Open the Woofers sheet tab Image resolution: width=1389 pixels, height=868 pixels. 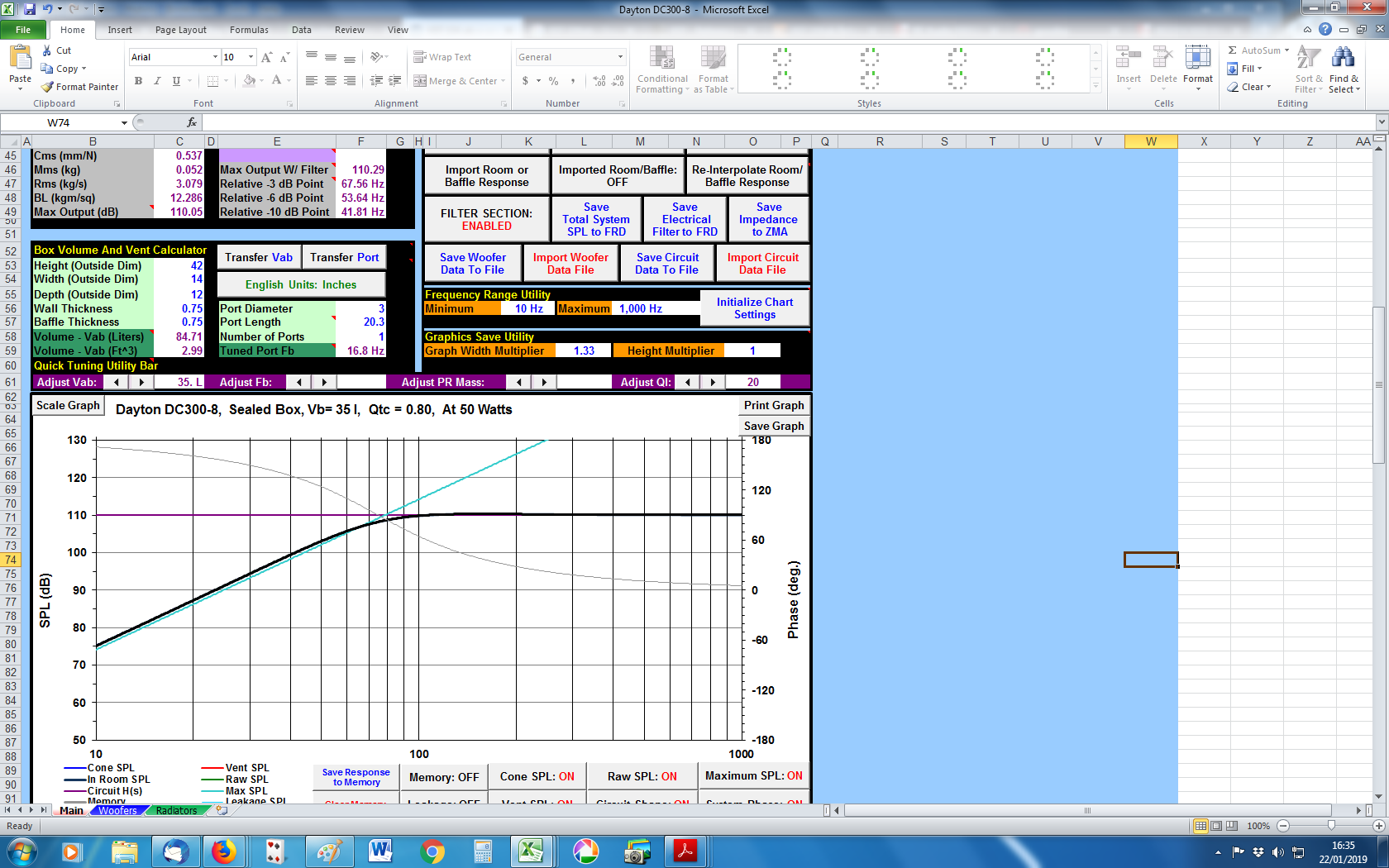tap(117, 811)
